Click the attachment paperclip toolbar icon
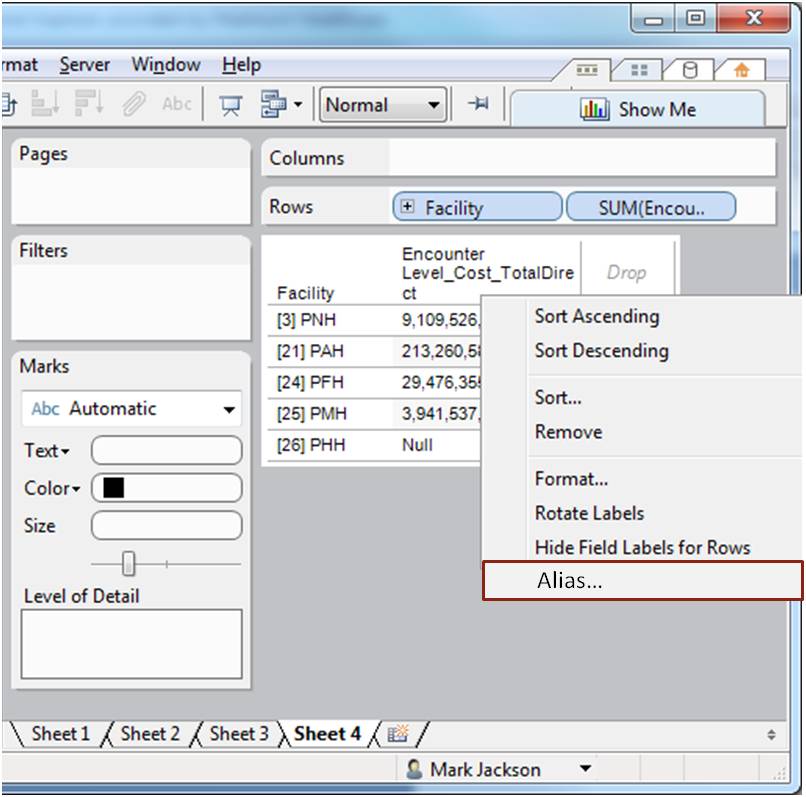806x797 pixels. 134,104
